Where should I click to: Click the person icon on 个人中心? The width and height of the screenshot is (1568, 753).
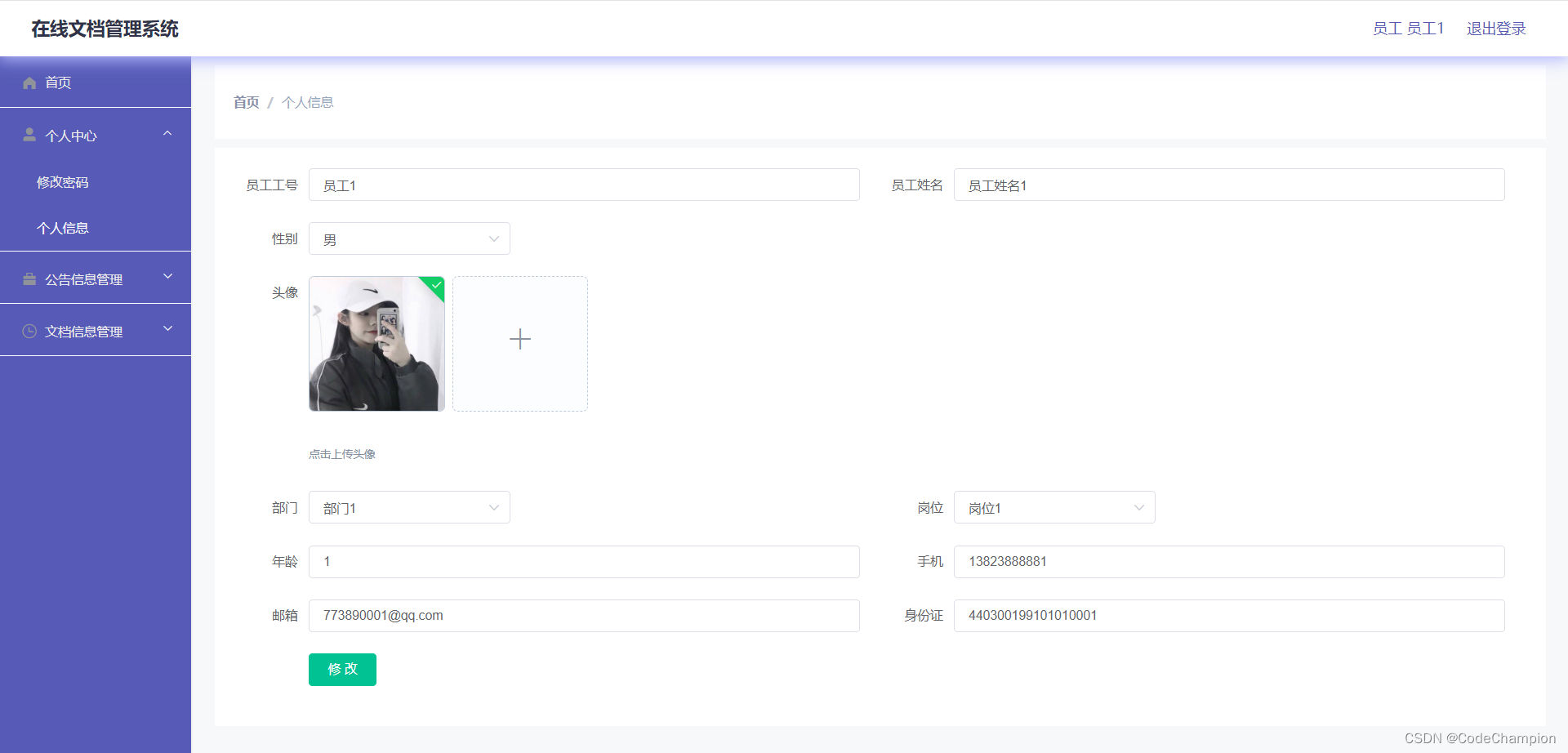(x=29, y=135)
